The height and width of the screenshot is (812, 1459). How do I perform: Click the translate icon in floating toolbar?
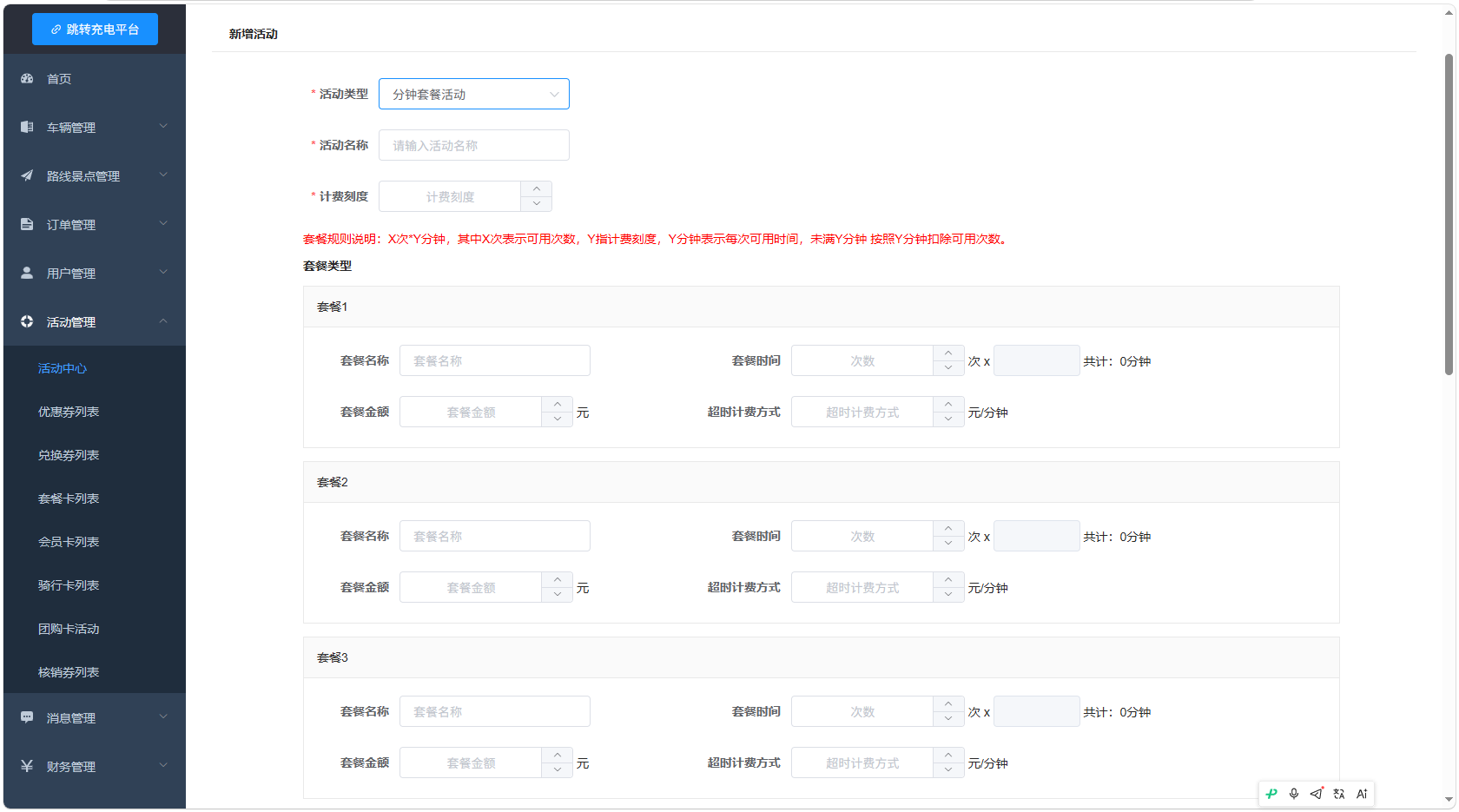[1339, 794]
